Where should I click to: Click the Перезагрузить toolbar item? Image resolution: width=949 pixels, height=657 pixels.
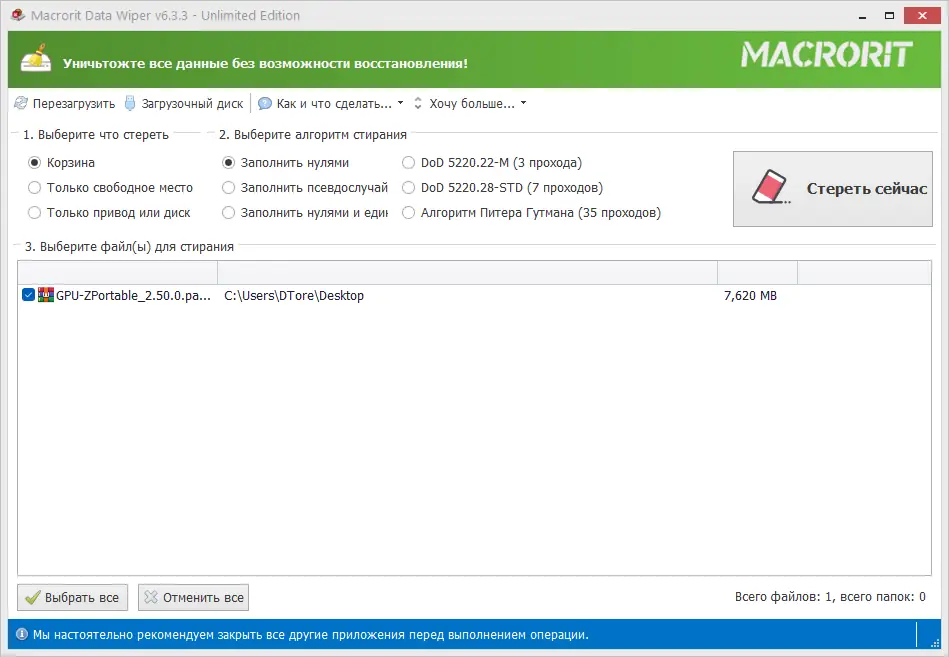tap(64, 103)
